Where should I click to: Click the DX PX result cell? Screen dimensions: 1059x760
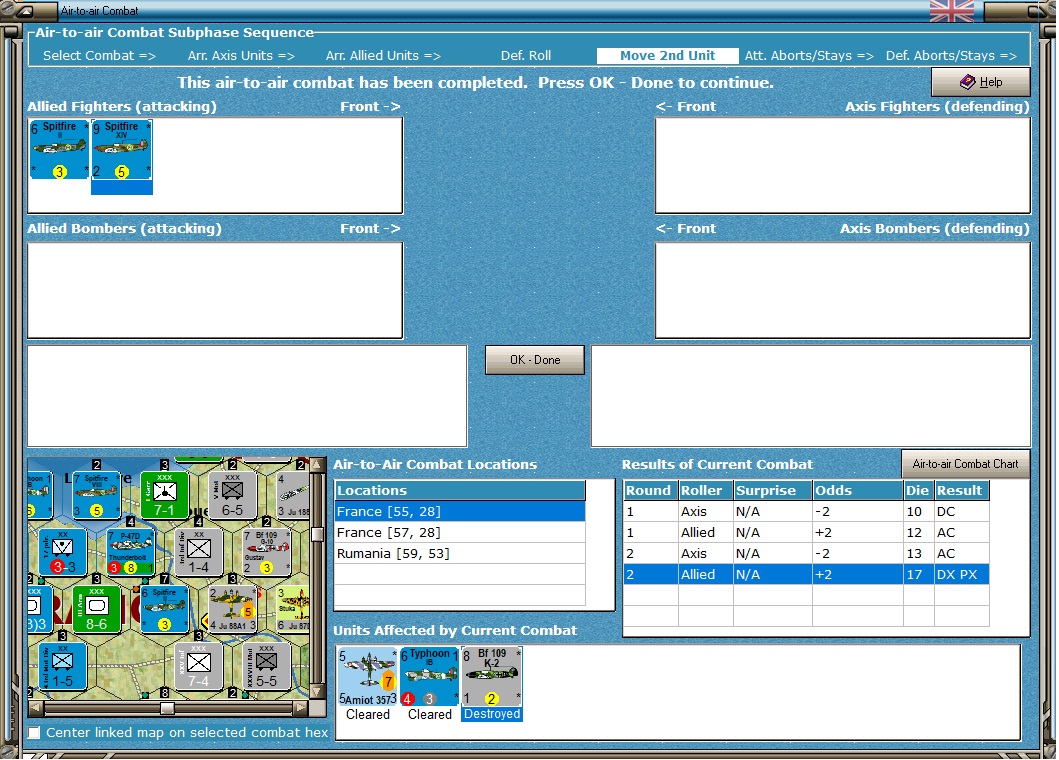click(x=962, y=574)
